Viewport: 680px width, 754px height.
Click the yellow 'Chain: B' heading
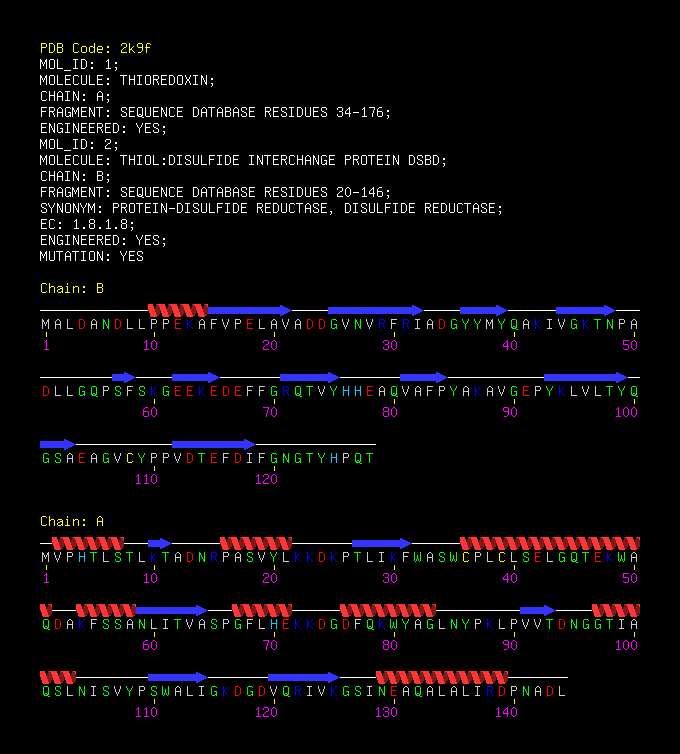click(72, 289)
